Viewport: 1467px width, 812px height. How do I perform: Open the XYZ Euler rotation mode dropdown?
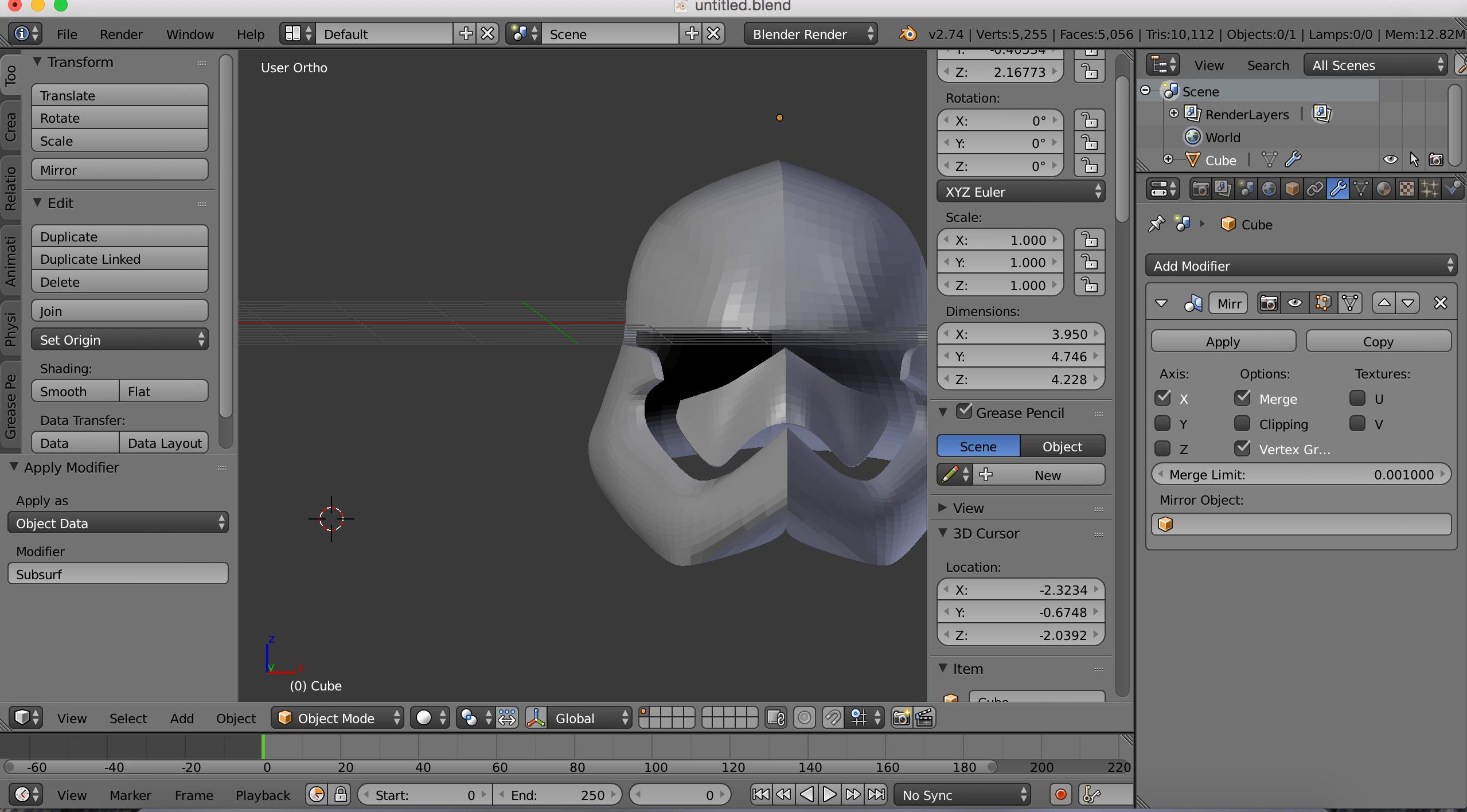click(1021, 192)
